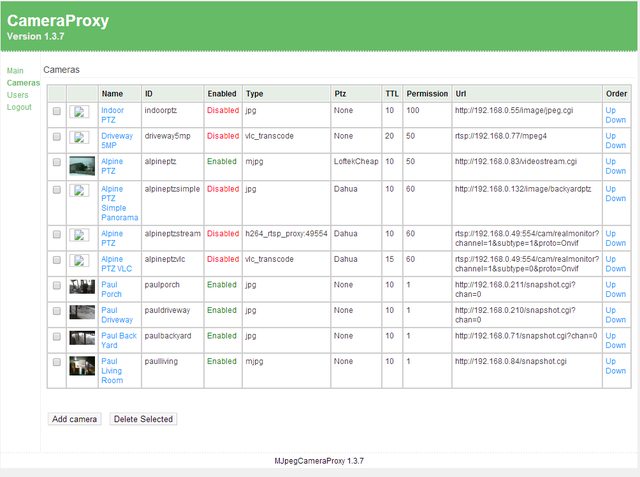Check the Paul Driveway row checkbox
The image size is (640, 477).
[57, 311]
